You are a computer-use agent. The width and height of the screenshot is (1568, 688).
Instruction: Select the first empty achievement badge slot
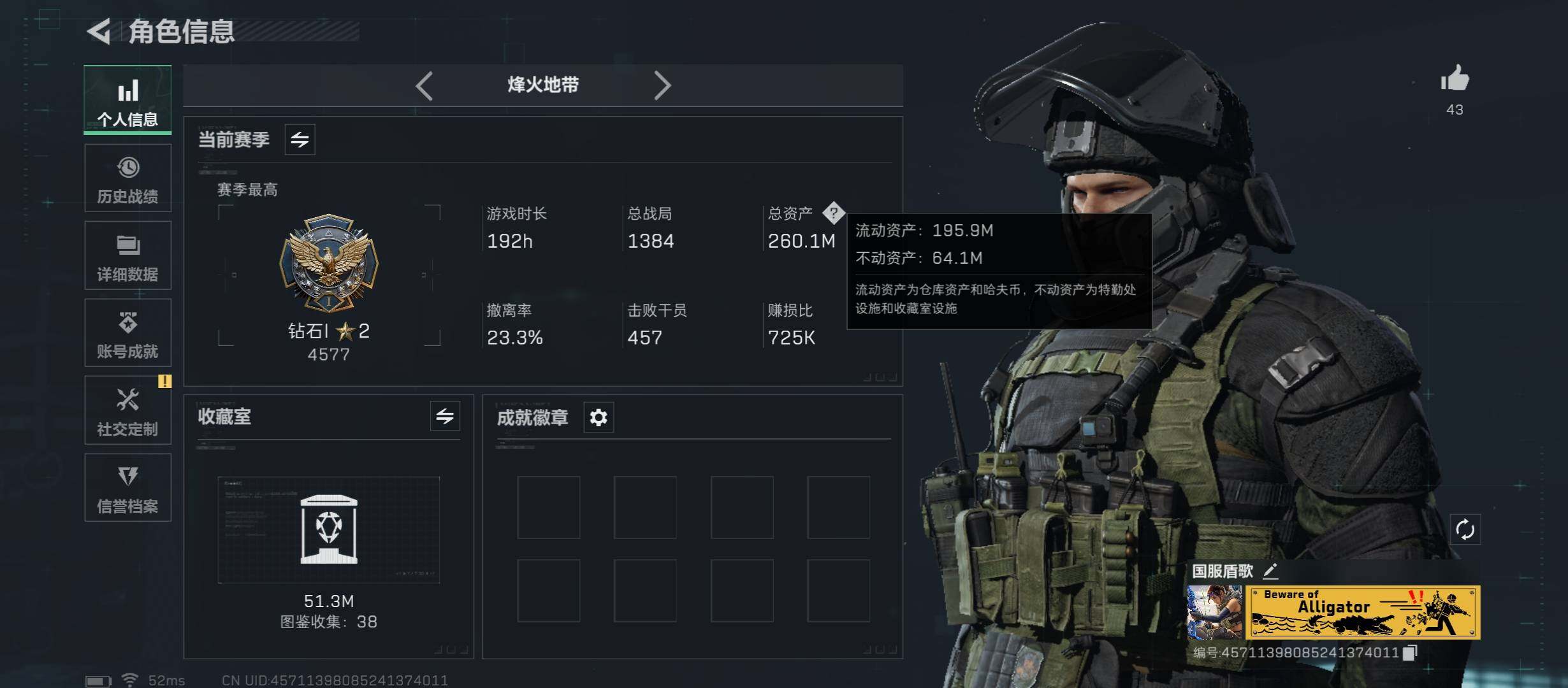(549, 508)
